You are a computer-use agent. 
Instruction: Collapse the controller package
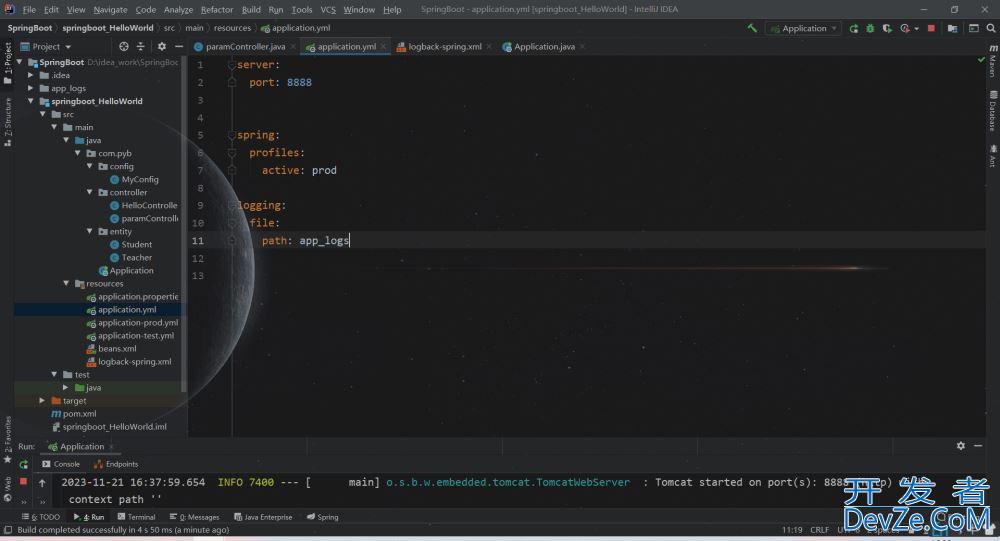[90, 192]
